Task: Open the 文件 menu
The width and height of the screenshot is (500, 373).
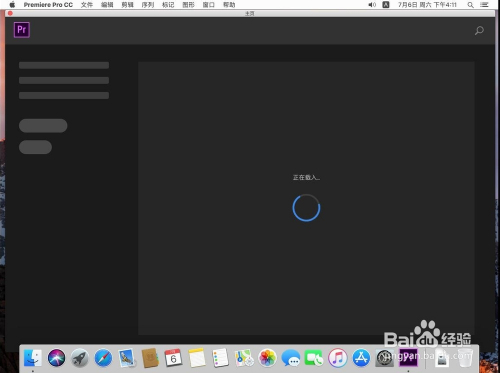Action: (x=87, y=5)
